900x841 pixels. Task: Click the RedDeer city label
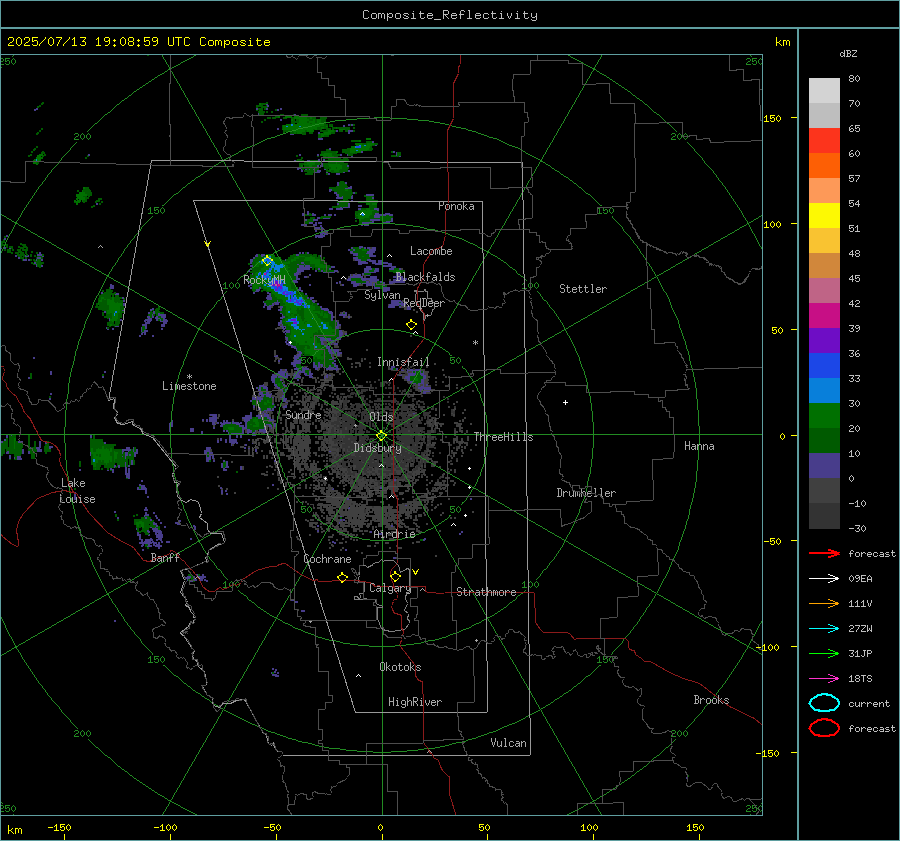point(424,303)
